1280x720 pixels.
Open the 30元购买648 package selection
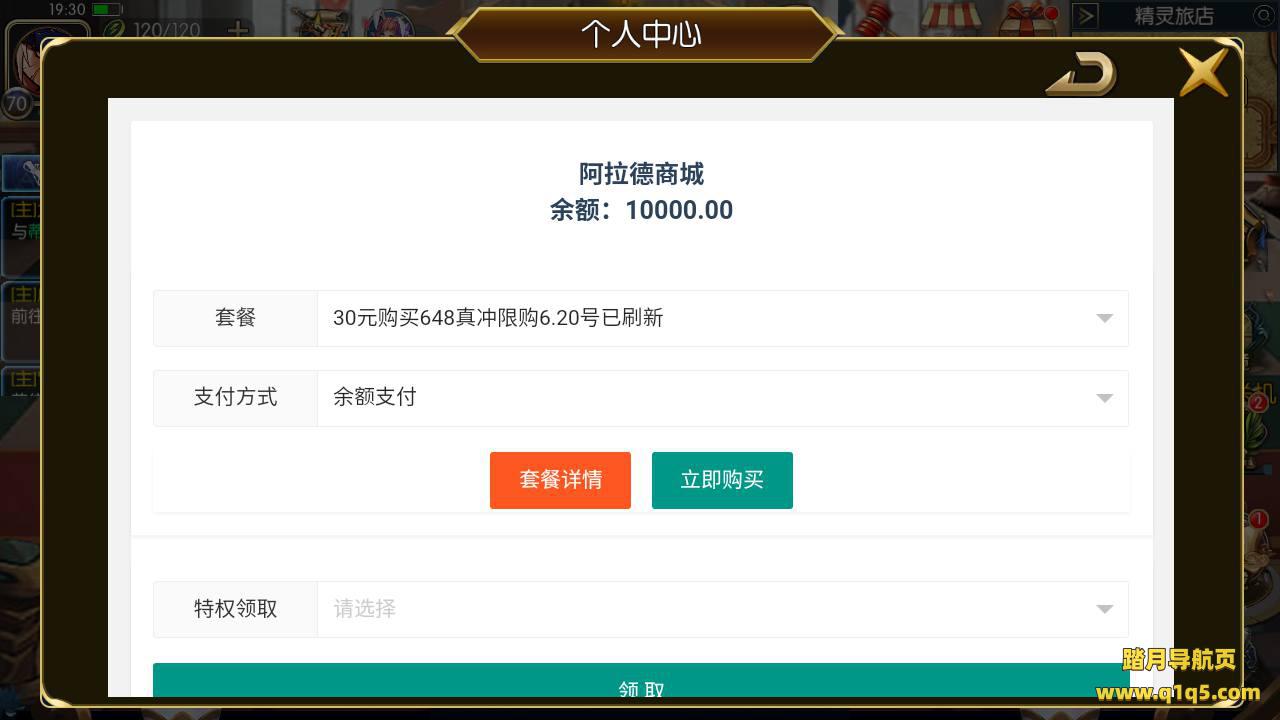(723, 318)
